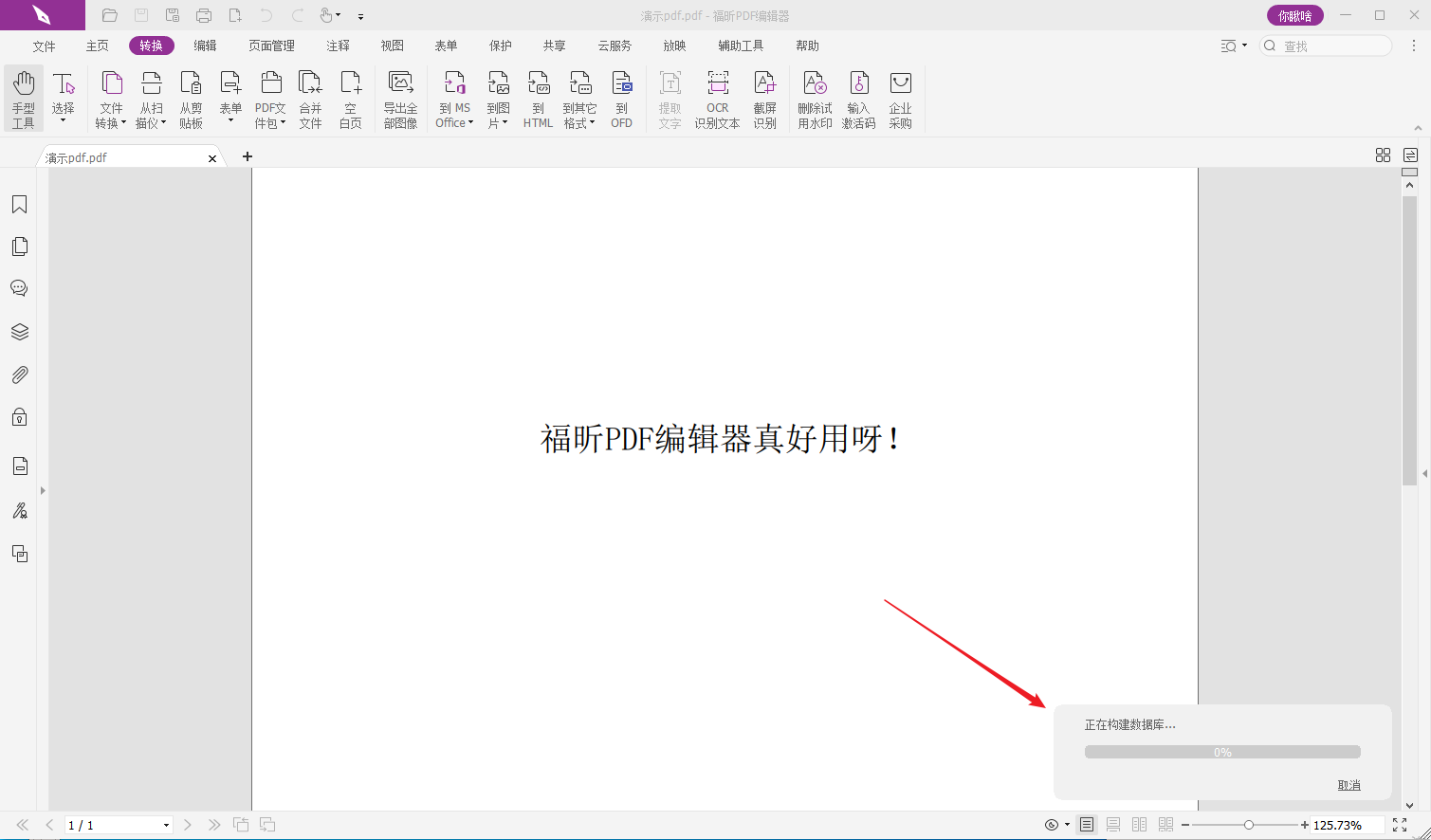Open the bookmarks panel in sidebar
The height and width of the screenshot is (840, 1431).
pyautogui.click(x=19, y=205)
